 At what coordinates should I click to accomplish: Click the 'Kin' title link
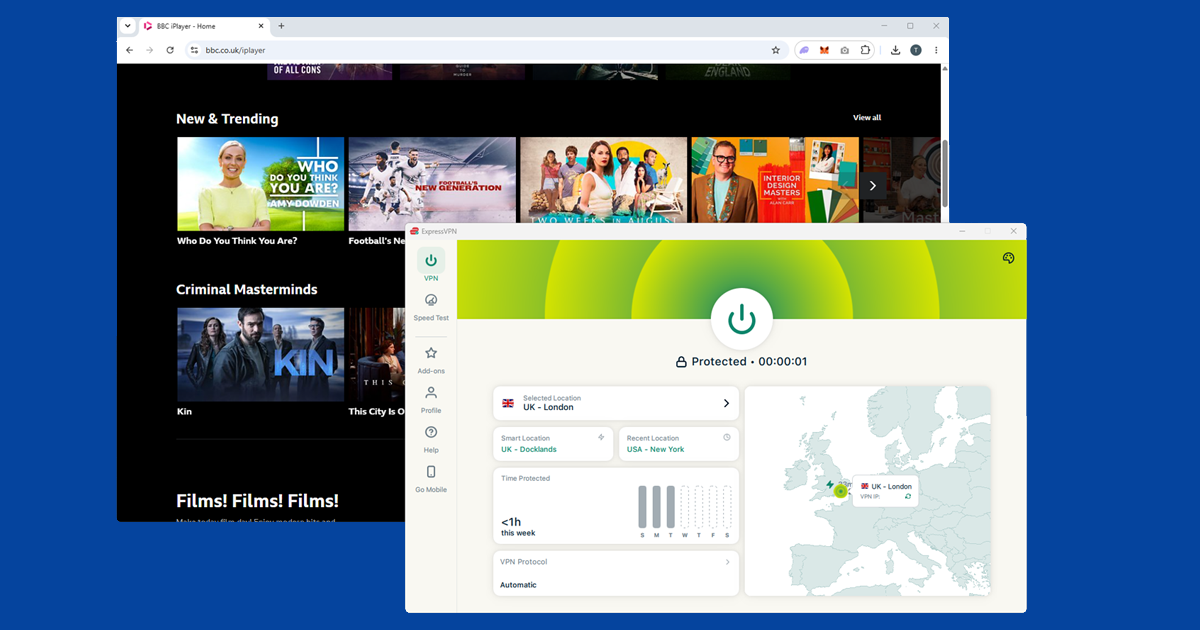(184, 412)
